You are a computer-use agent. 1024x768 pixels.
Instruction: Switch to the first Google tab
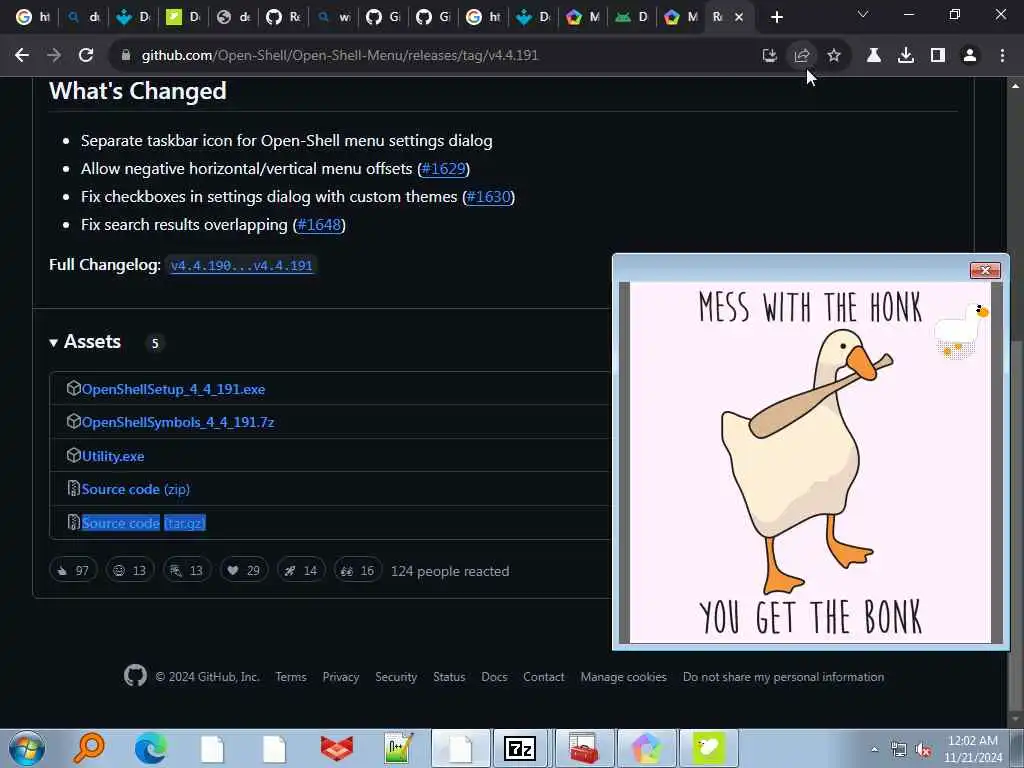pyautogui.click(x=33, y=17)
